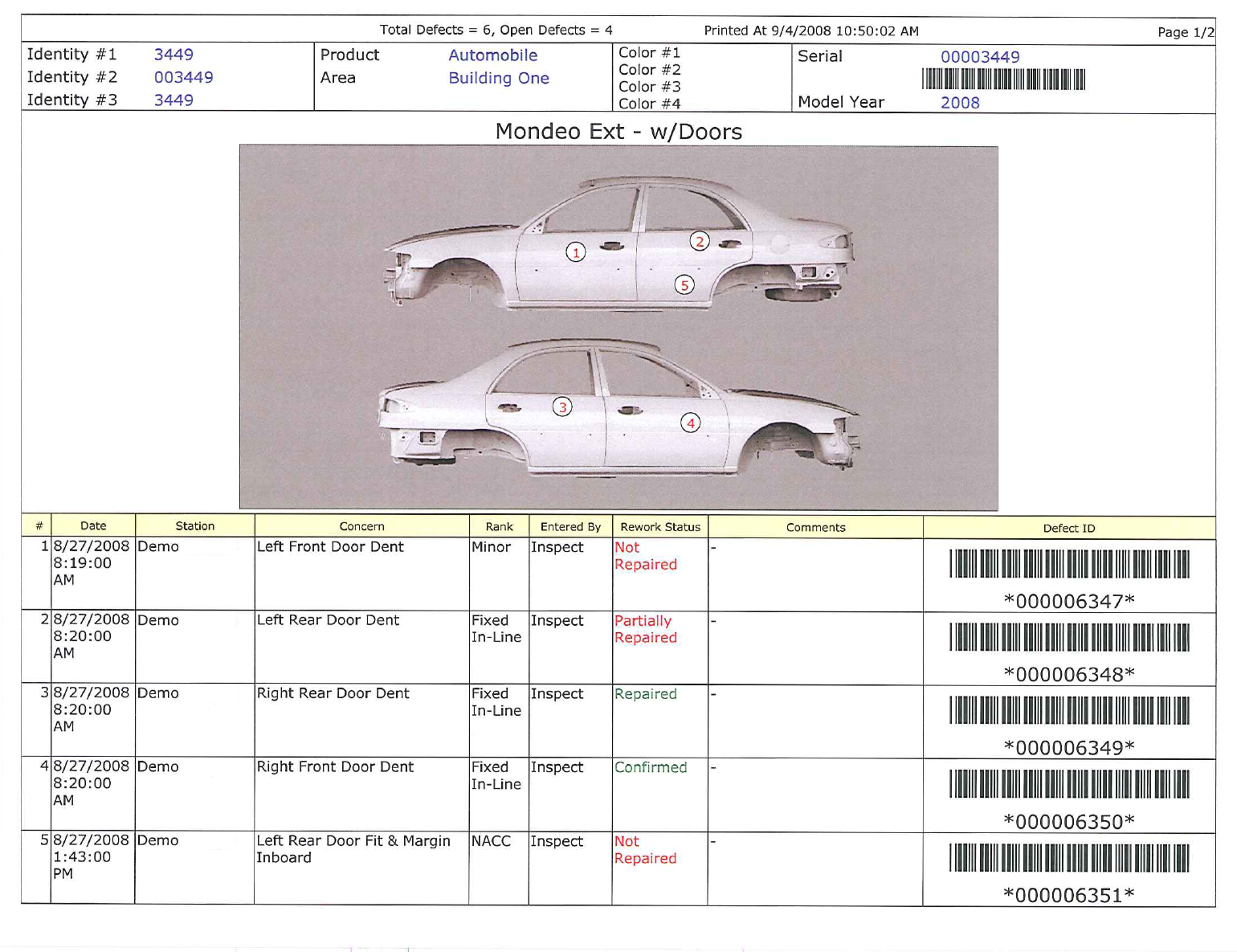Select barcode for defect 000006351
1237x952 pixels.
[x=1069, y=857]
